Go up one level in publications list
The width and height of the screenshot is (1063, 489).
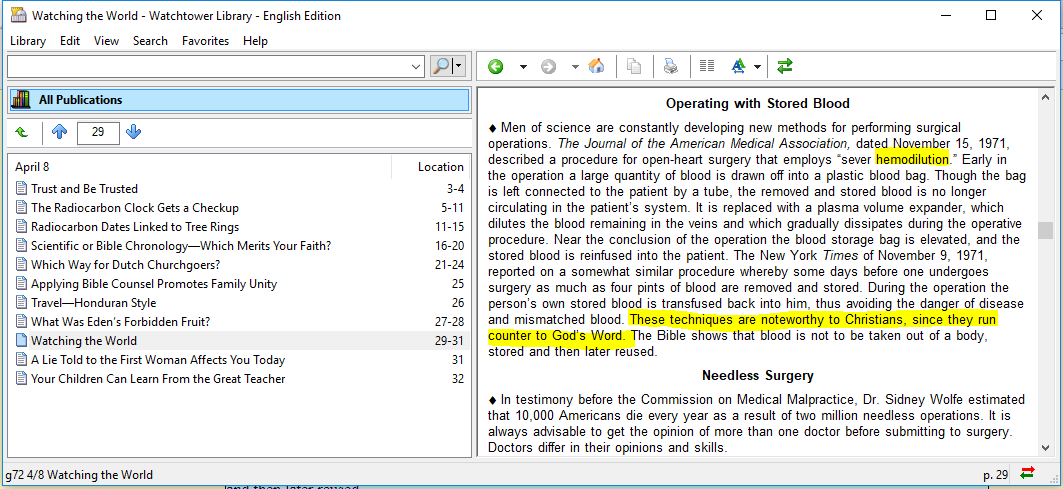tap(22, 132)
